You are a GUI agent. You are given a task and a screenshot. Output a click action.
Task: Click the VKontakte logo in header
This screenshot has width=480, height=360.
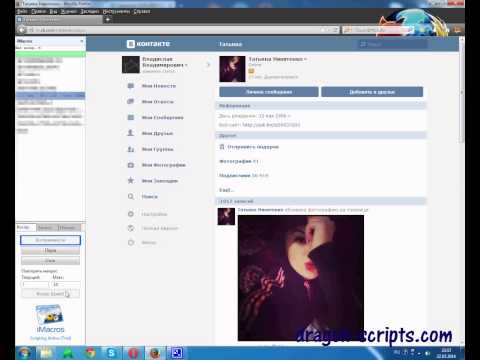[148, 44]
